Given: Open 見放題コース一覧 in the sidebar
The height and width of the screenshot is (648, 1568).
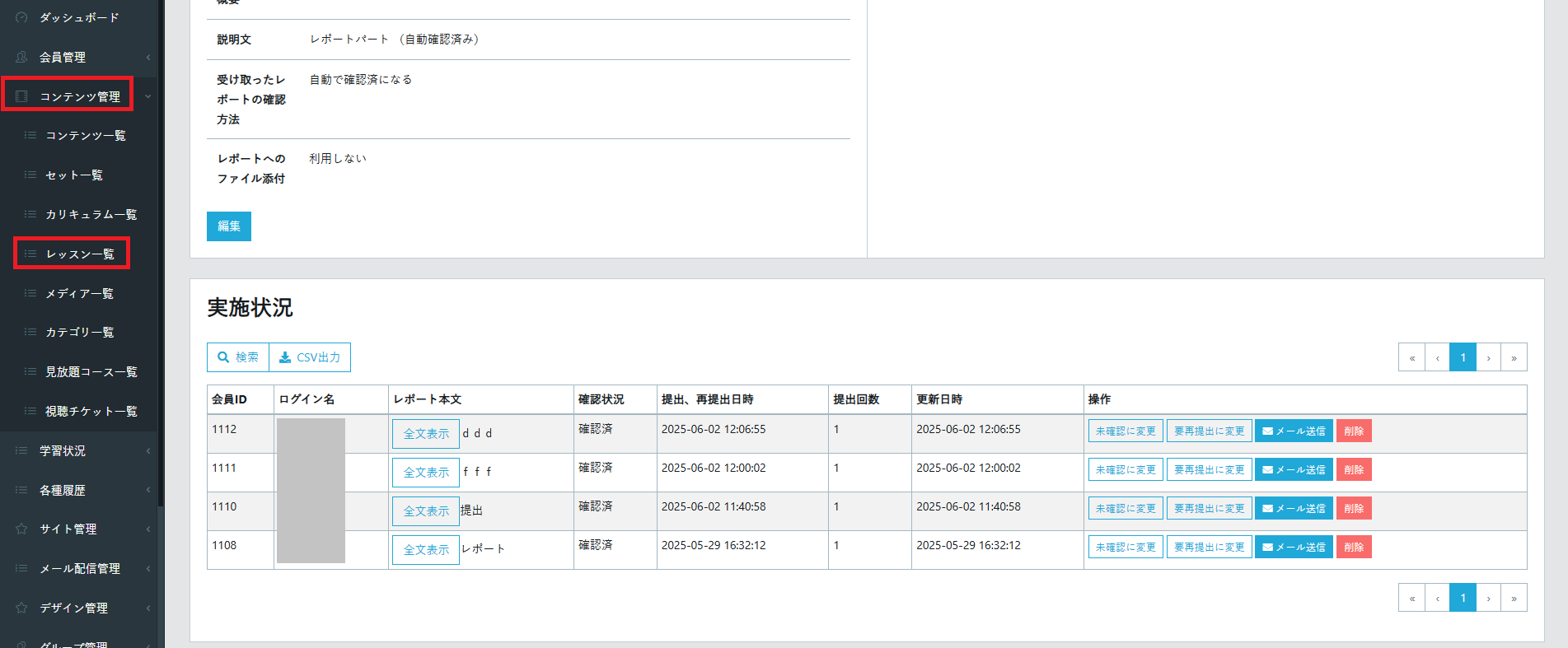Looking at the screenshot, I should click(91, 371).
